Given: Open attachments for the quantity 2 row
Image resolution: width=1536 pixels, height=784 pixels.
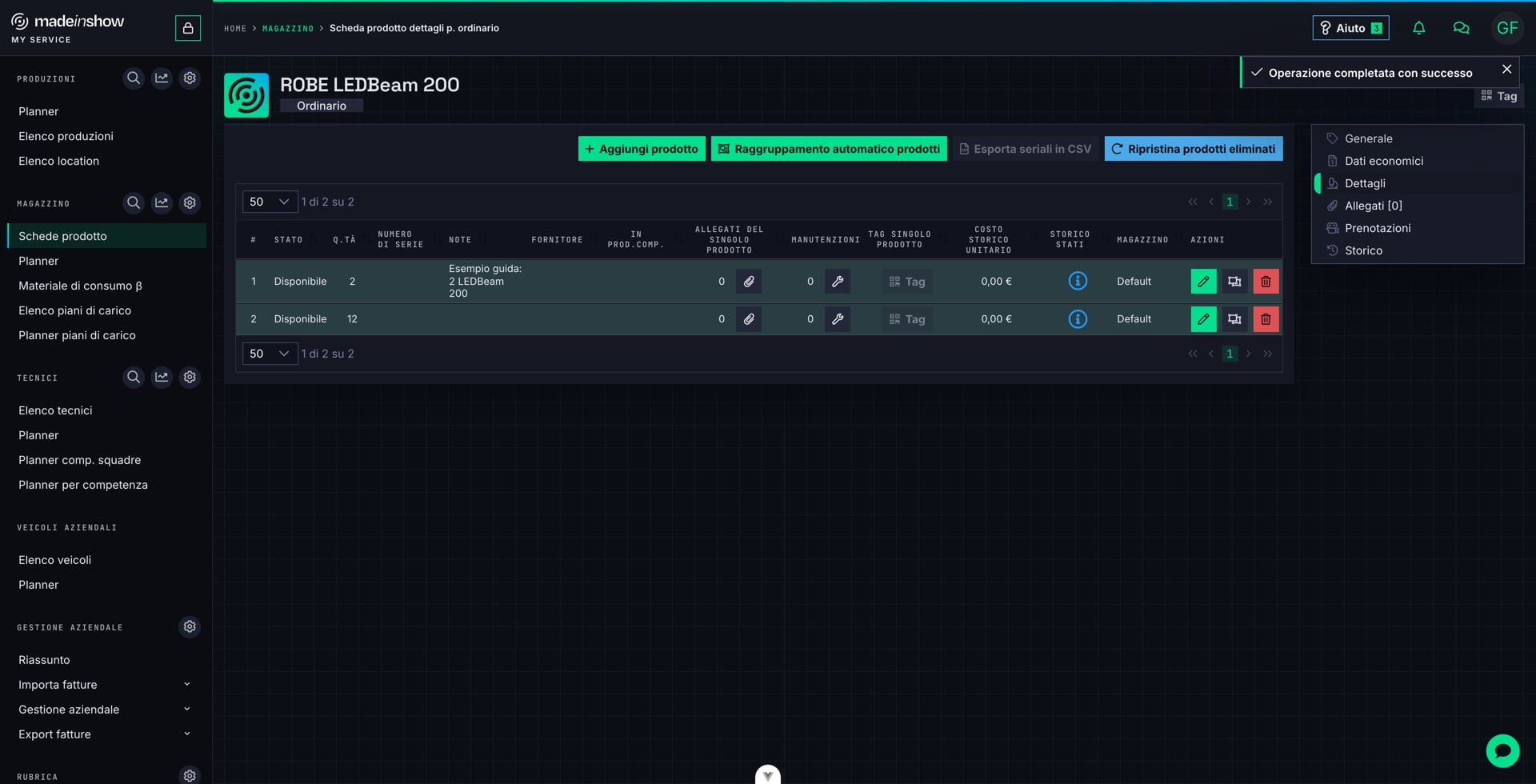Looking at the screenshot, I should click(x=749, y=282).
